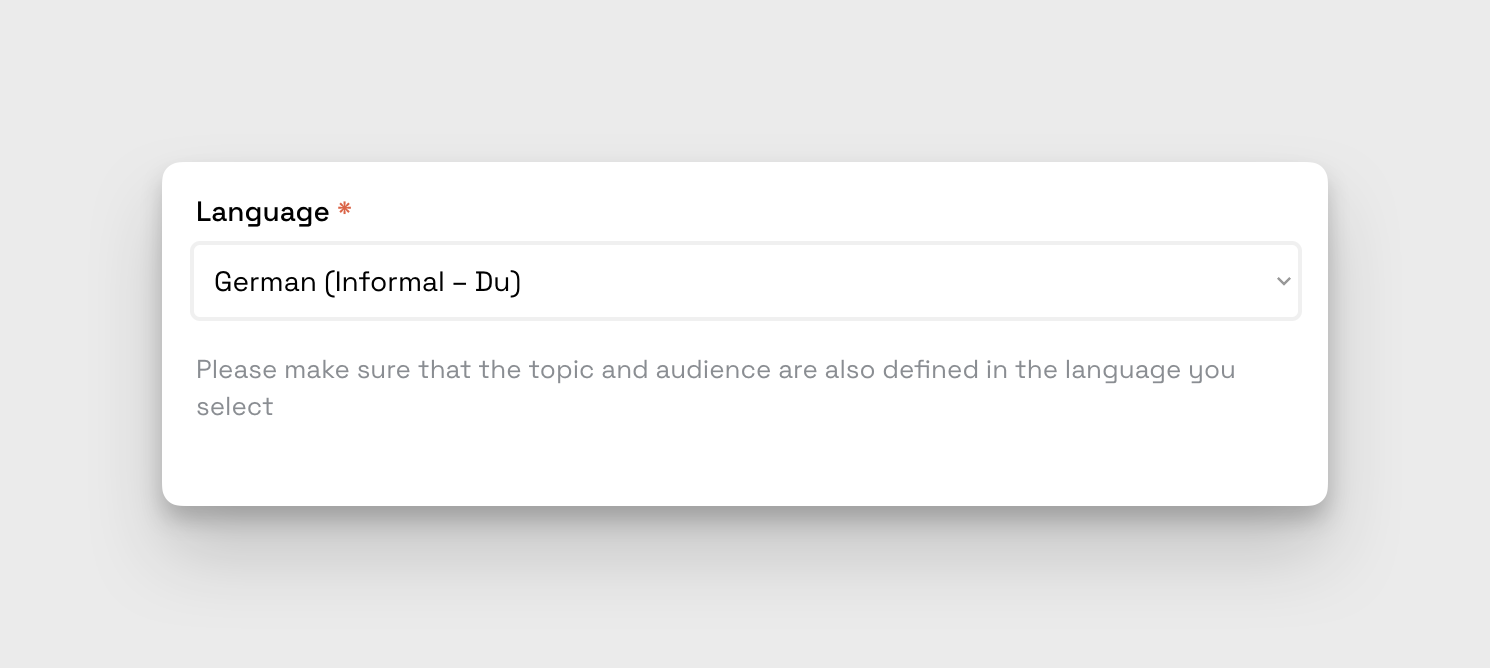Click the gray background outside the card
This screenshot has height=668, width=1490.
tap(745, 80)
